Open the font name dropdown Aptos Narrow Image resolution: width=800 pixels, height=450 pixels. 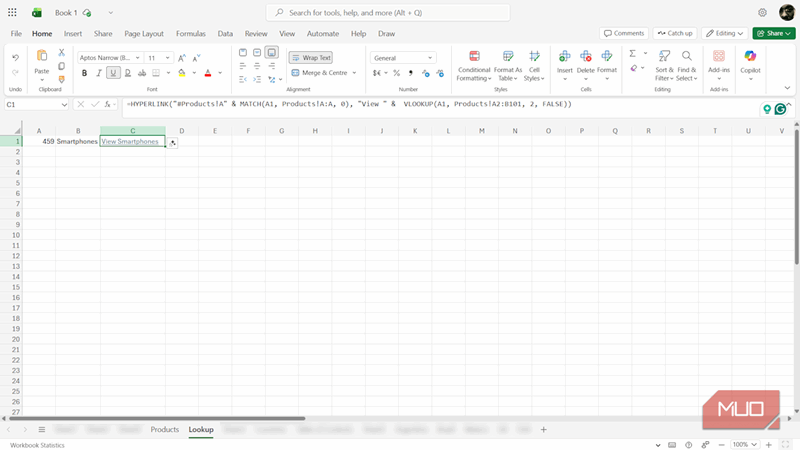(137, 58)
